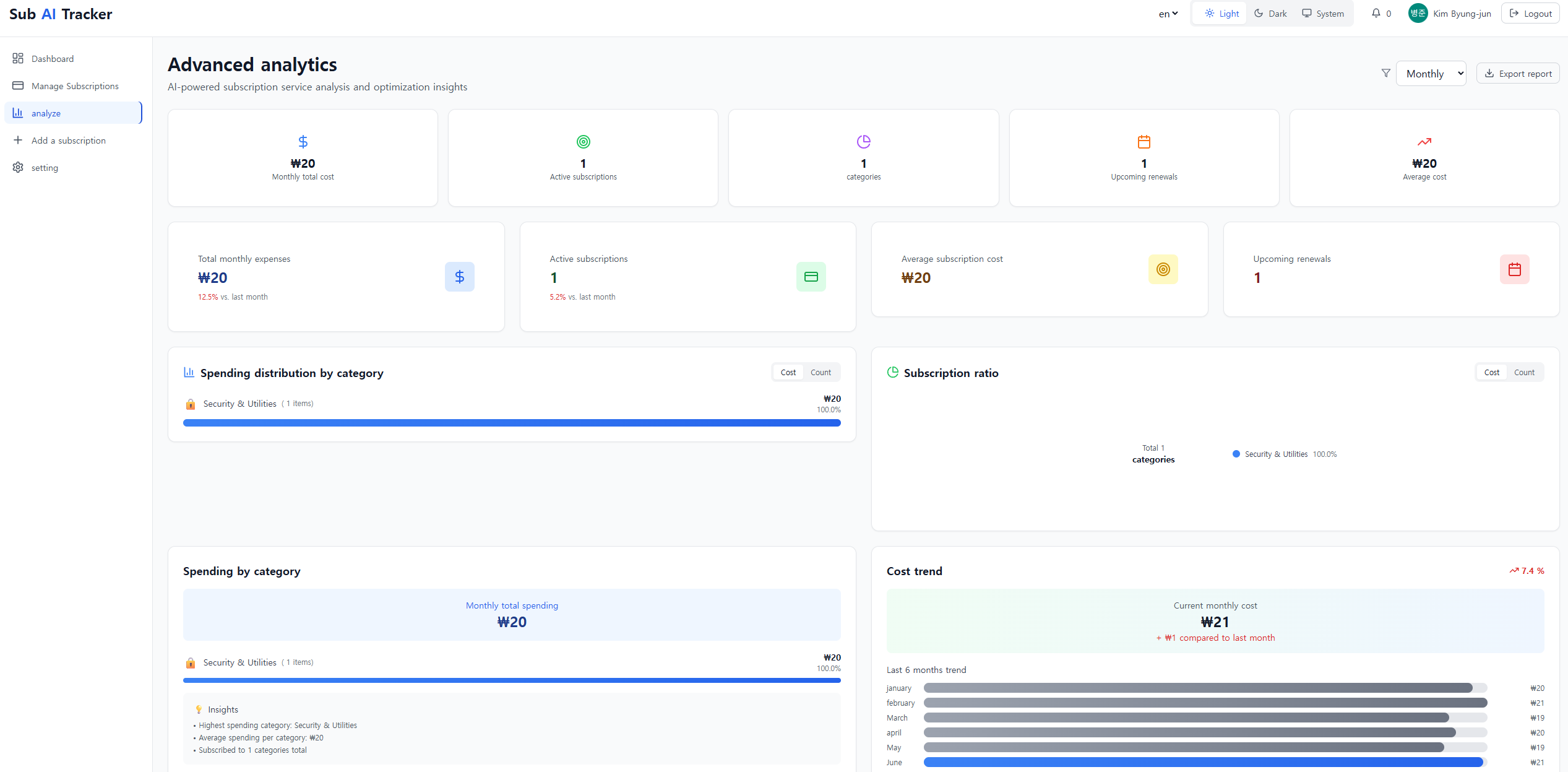Click the yellow target icon in Average subscription cost
Screen dimensions: 1568x772
pyautogui.click(x=1163, y=269)
